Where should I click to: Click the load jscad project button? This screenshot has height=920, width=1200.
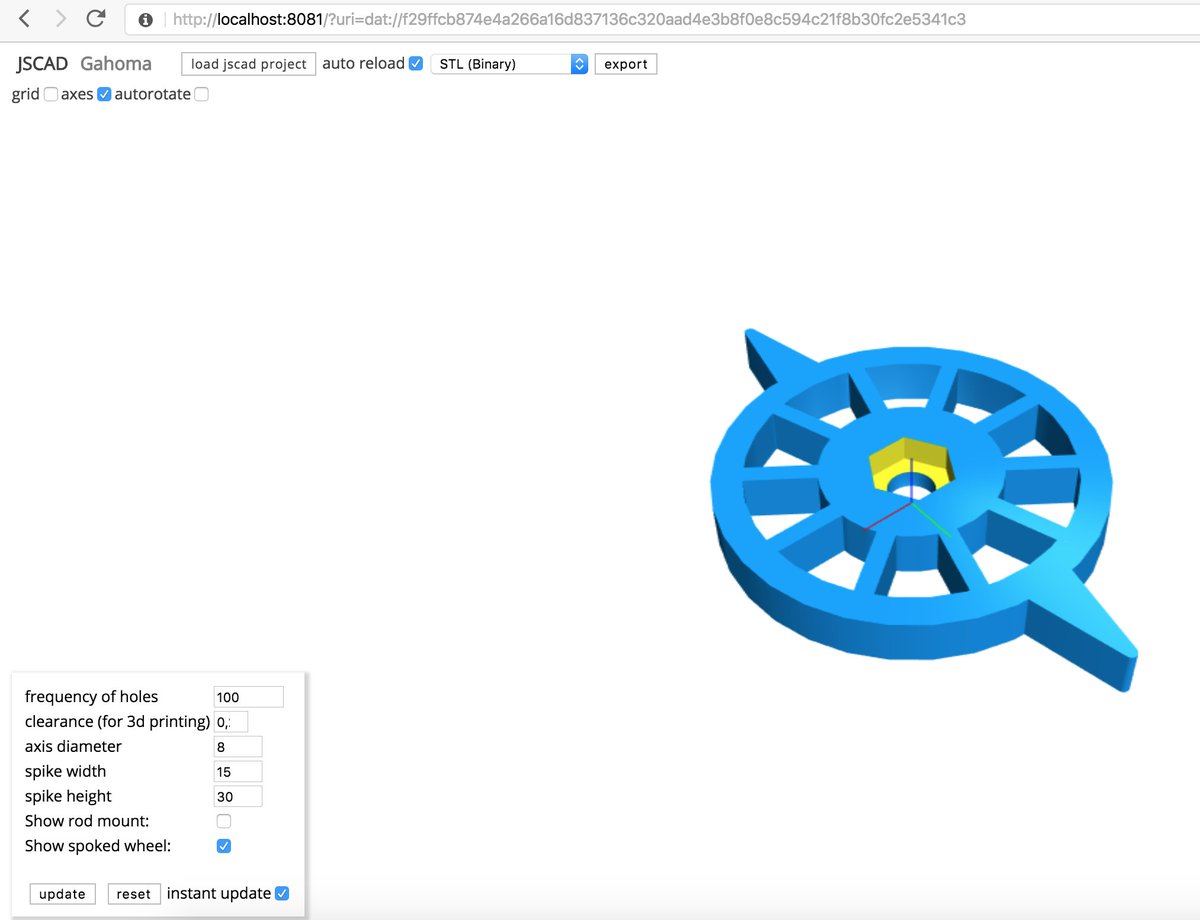click(x=248, y=63)
